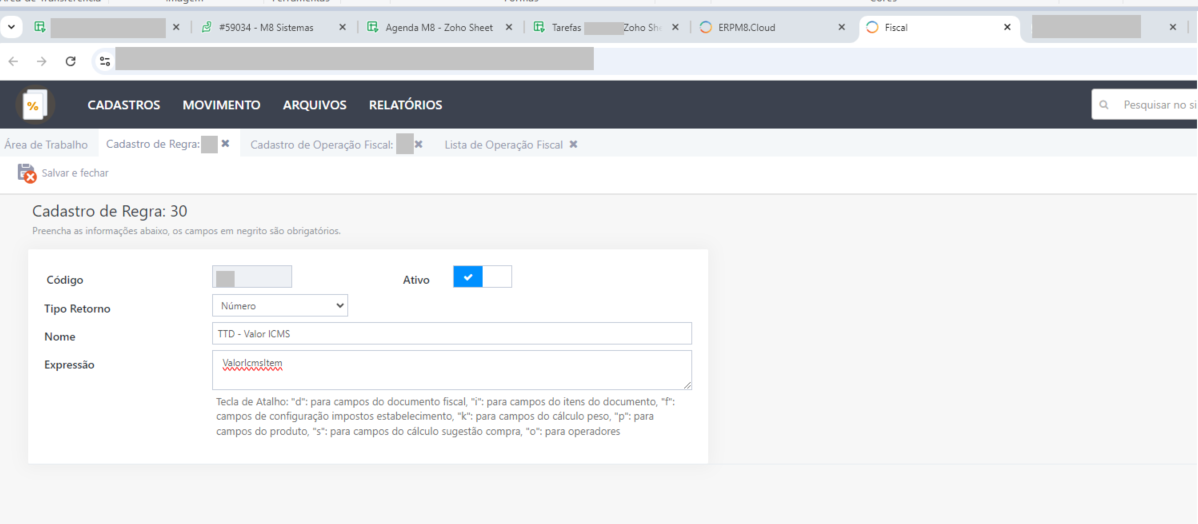The image size is (1198, 524).
Task: Open the CADASTROS menu
Action: coord(124,105)
